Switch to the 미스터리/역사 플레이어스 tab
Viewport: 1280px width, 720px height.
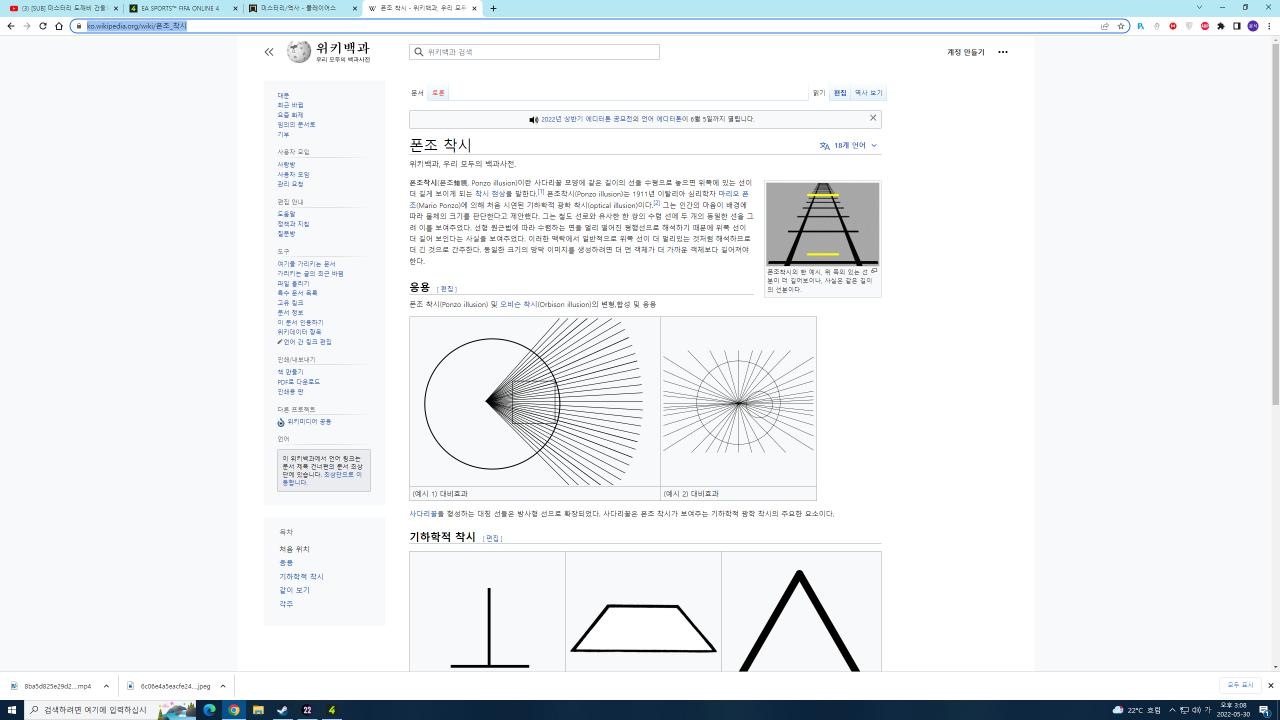[x=302, y=8]
